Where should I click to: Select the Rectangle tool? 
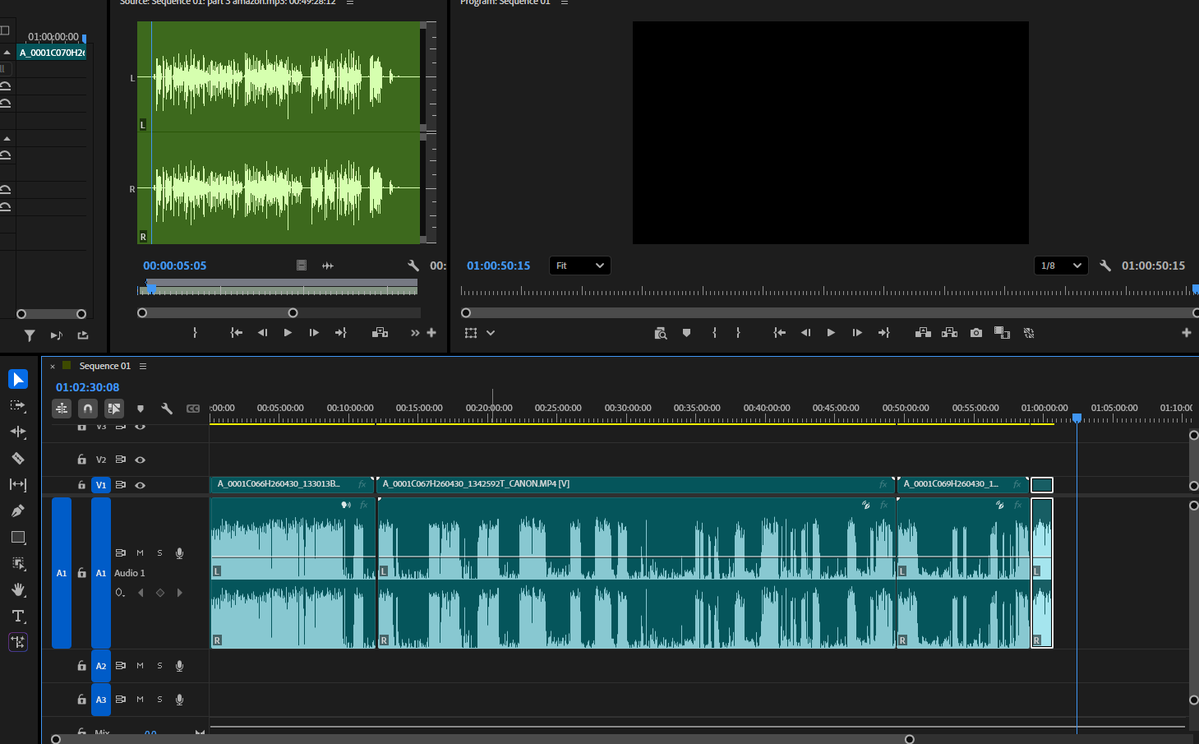tap(18, 537)
